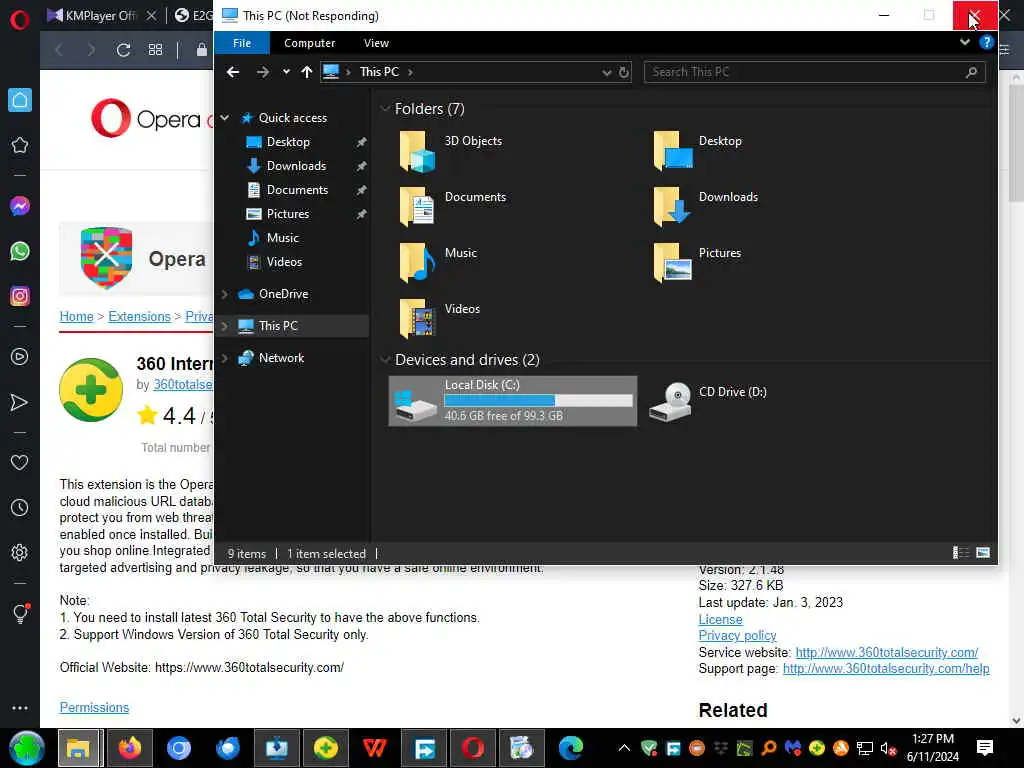Open address bar history dropdown
The height and width of the screenshot is (768, 1024).
coord(607,72)
